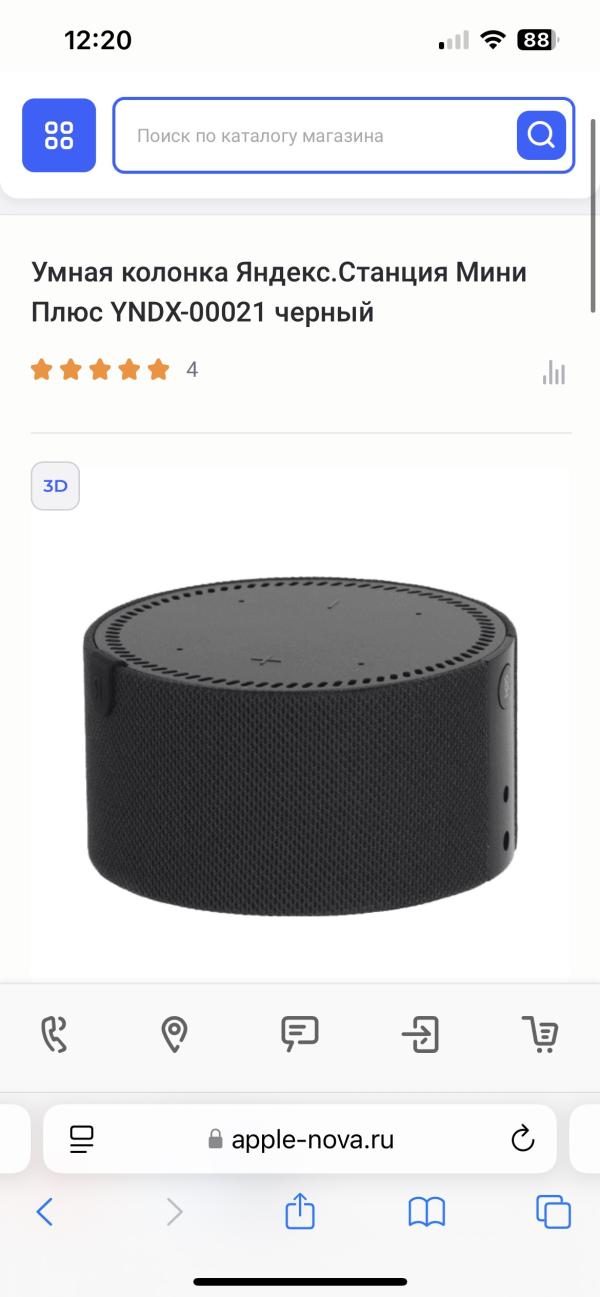Tap the login door arrow icon
The height and width of the screenshot is (1297, 600).
[x=421, y=1034]
